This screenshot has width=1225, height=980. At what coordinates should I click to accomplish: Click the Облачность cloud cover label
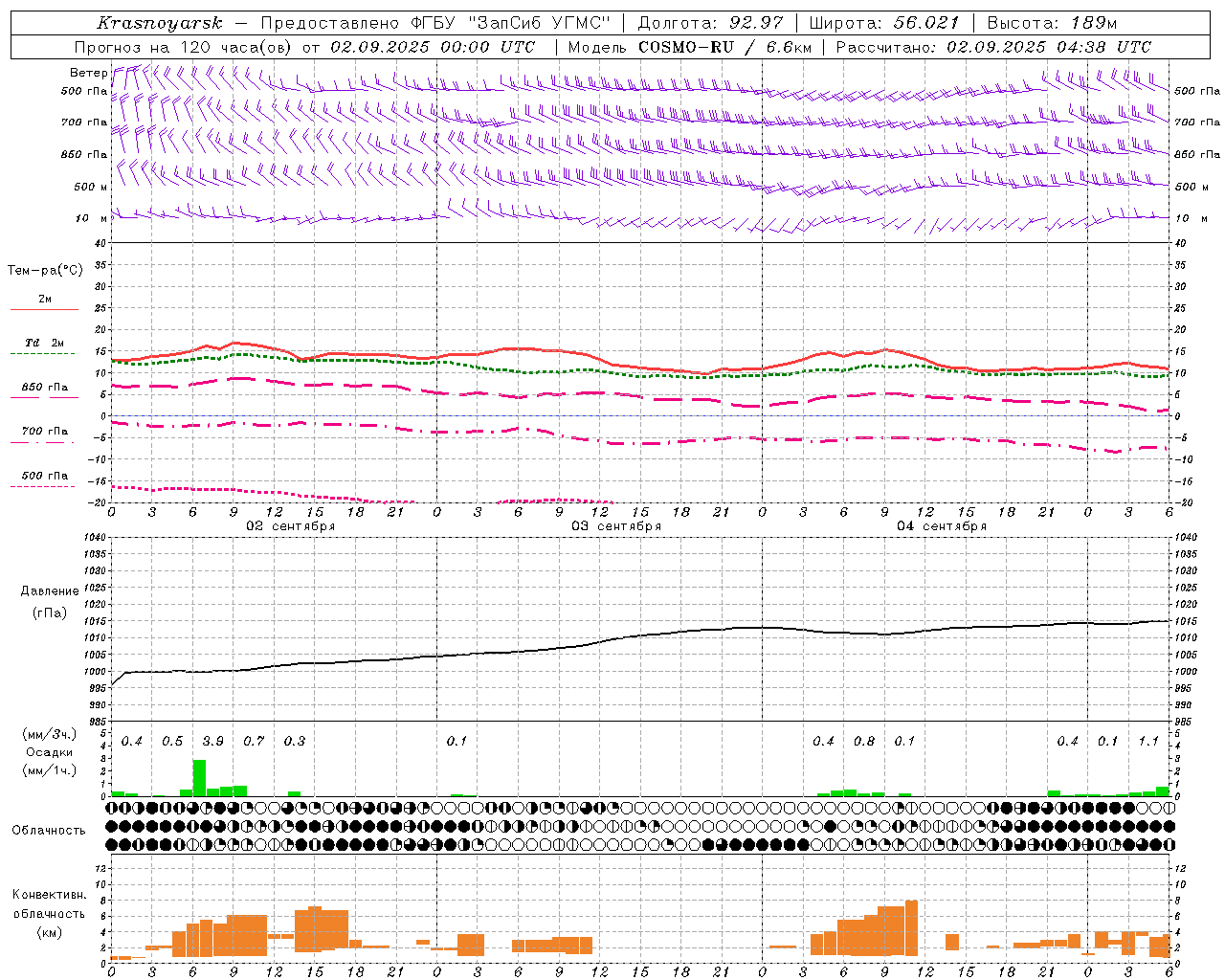49,831
